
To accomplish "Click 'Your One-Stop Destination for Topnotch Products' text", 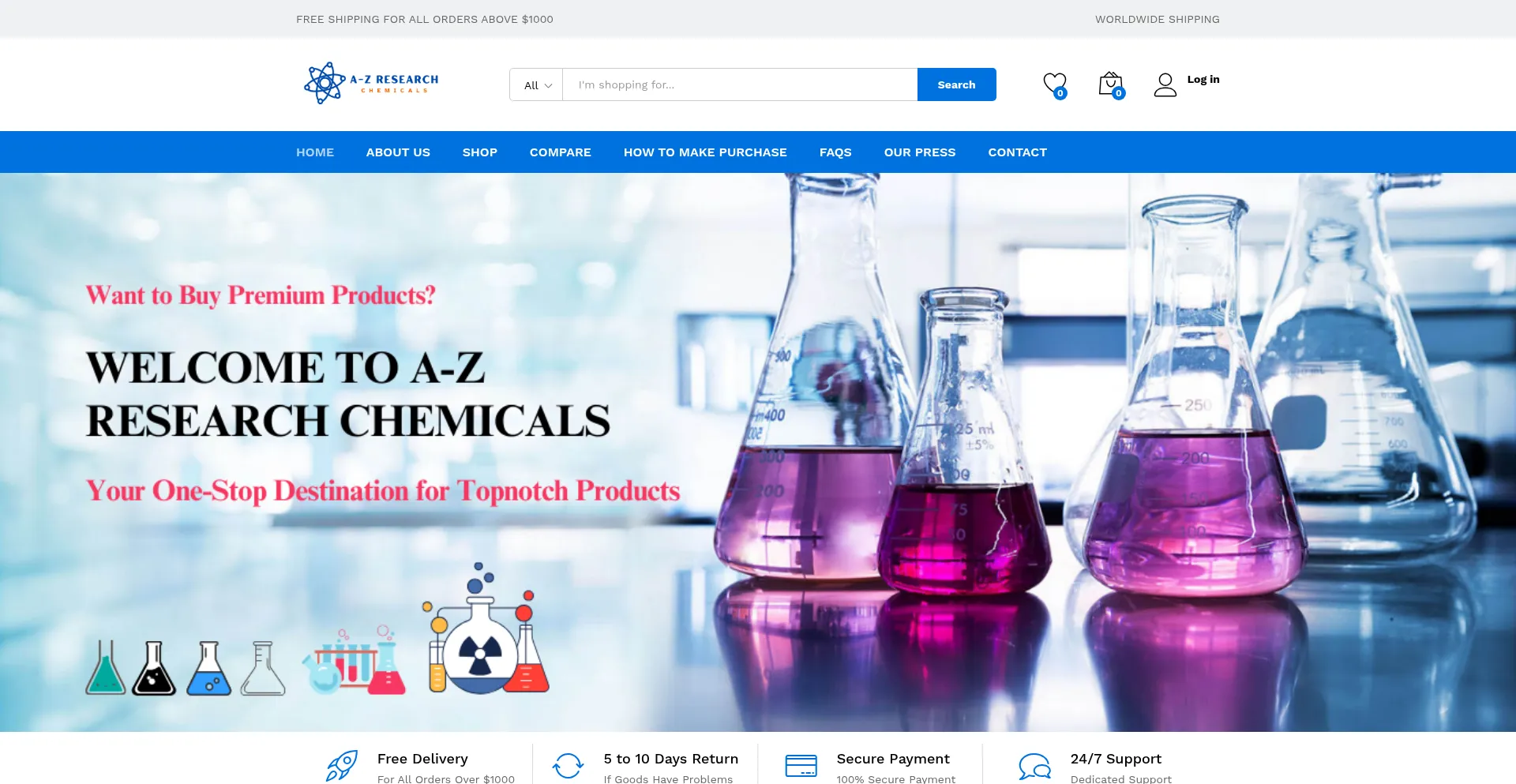I will tap(383, 491).
